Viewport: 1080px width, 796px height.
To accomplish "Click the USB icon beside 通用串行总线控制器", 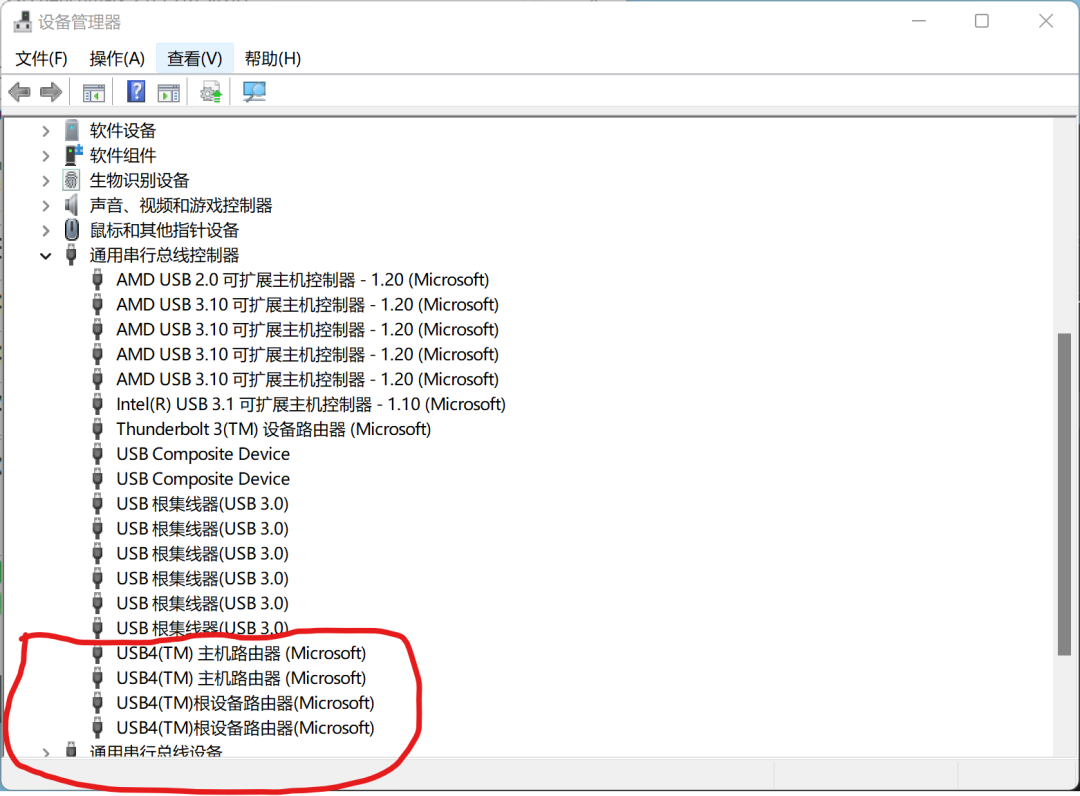I will (x=71, y=254).
